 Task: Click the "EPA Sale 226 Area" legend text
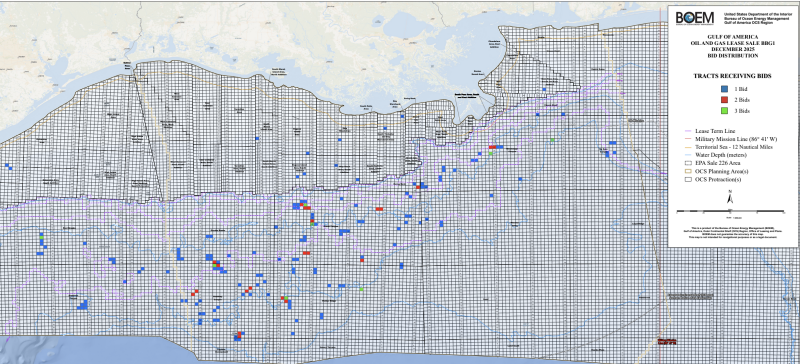tap(717, 163)
